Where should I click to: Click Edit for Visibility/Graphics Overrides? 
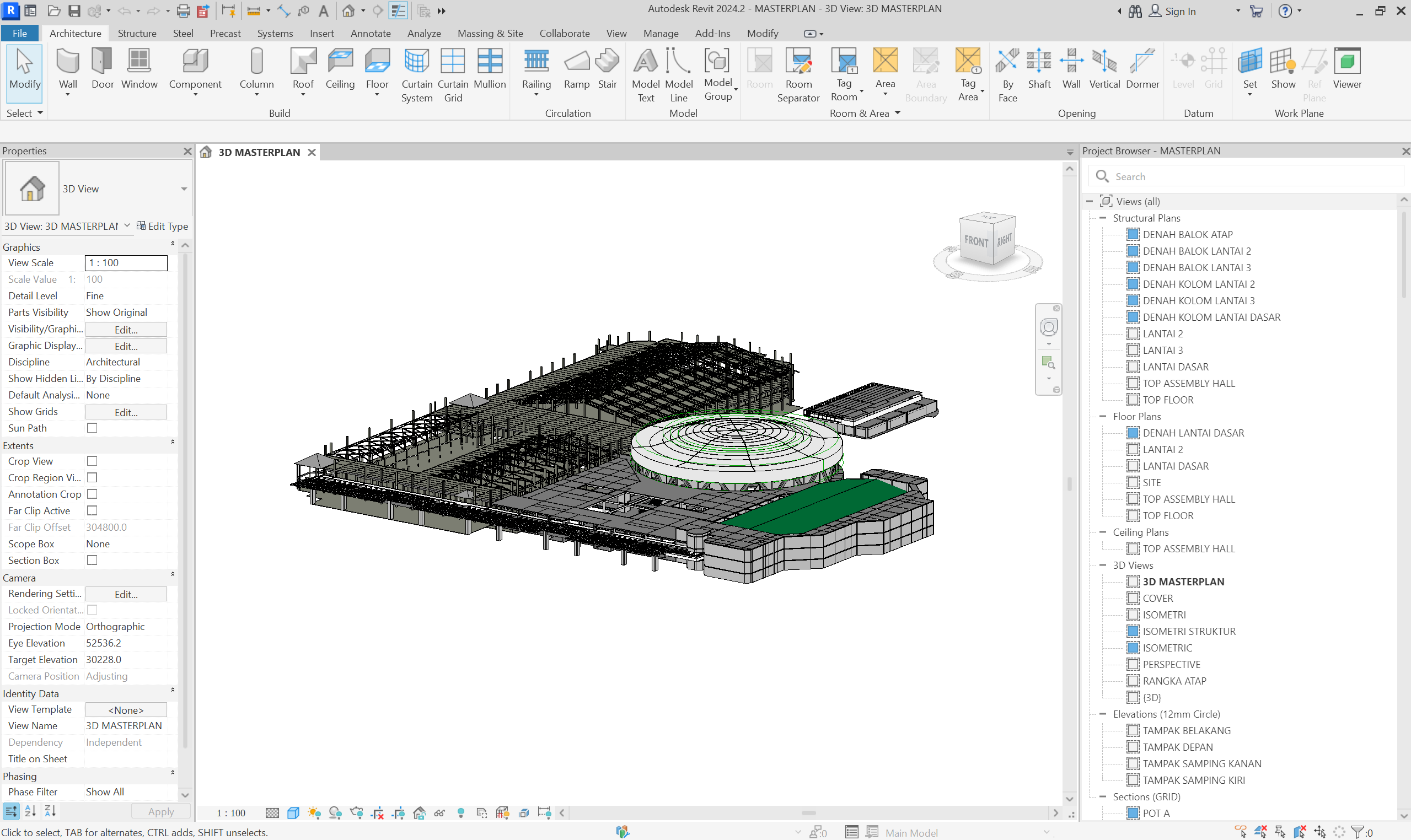pyautogui.click(x=126, y=330)
